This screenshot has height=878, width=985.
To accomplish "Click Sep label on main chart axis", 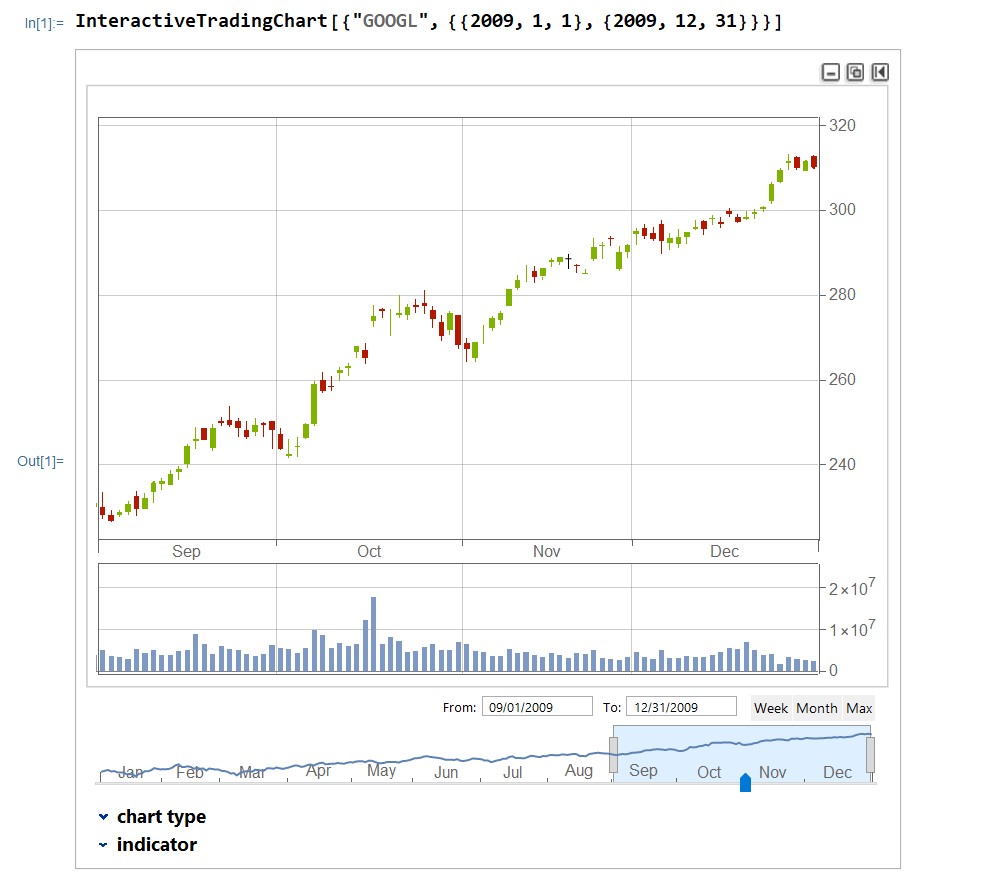I will (x=186, y=551).
